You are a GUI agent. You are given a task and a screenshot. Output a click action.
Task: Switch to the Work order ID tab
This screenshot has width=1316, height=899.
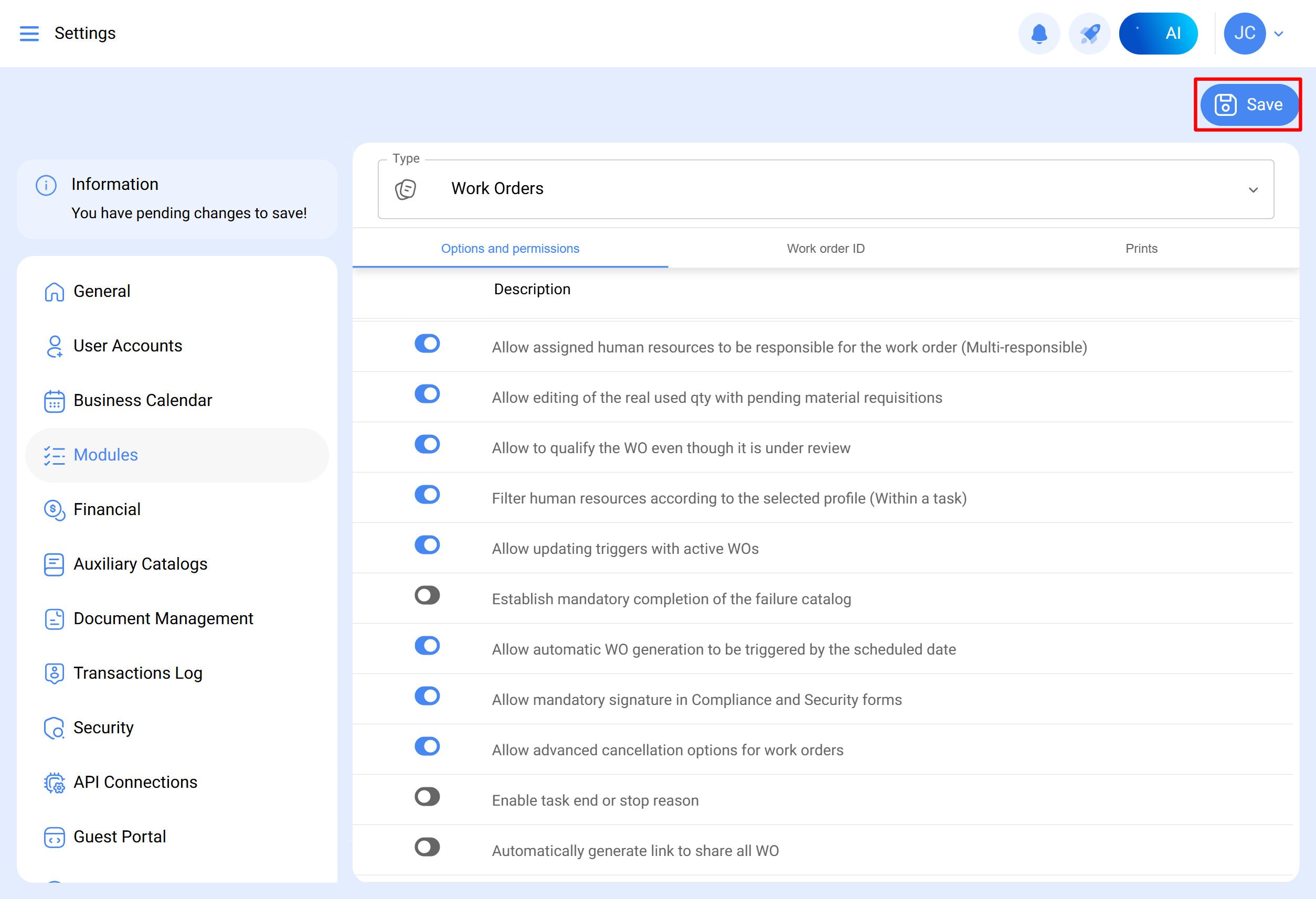click(825, 249)
